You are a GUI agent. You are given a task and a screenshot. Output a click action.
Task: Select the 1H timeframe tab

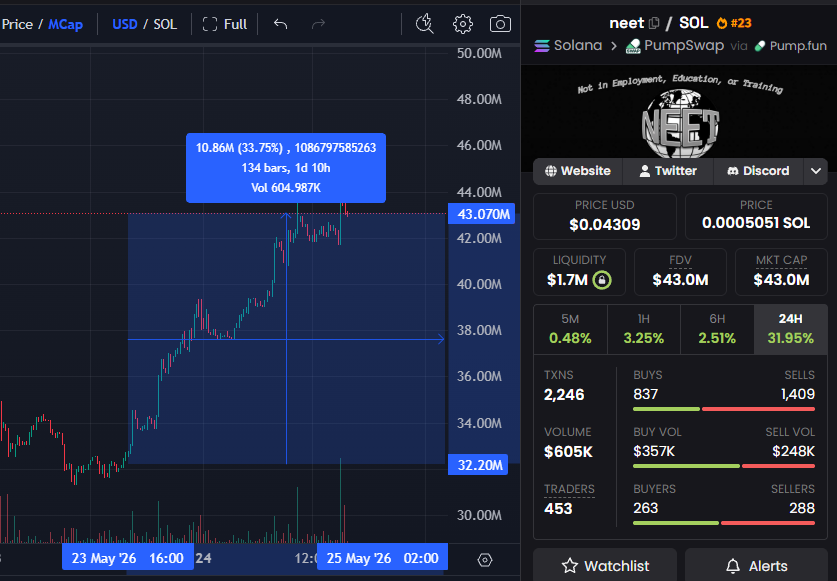click(644, 329)
